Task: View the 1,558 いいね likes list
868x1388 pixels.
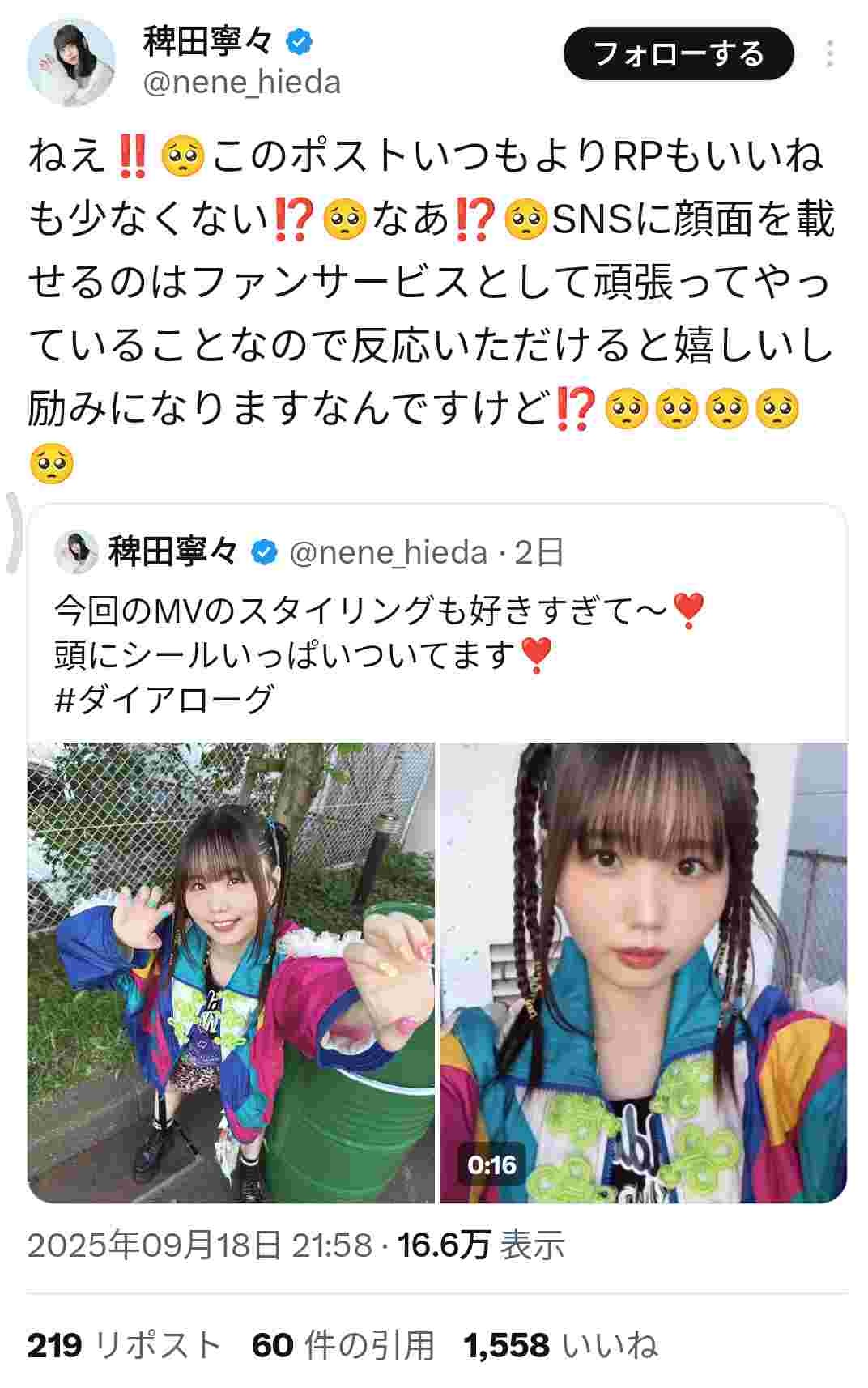Action: [x=560, y=1345]
